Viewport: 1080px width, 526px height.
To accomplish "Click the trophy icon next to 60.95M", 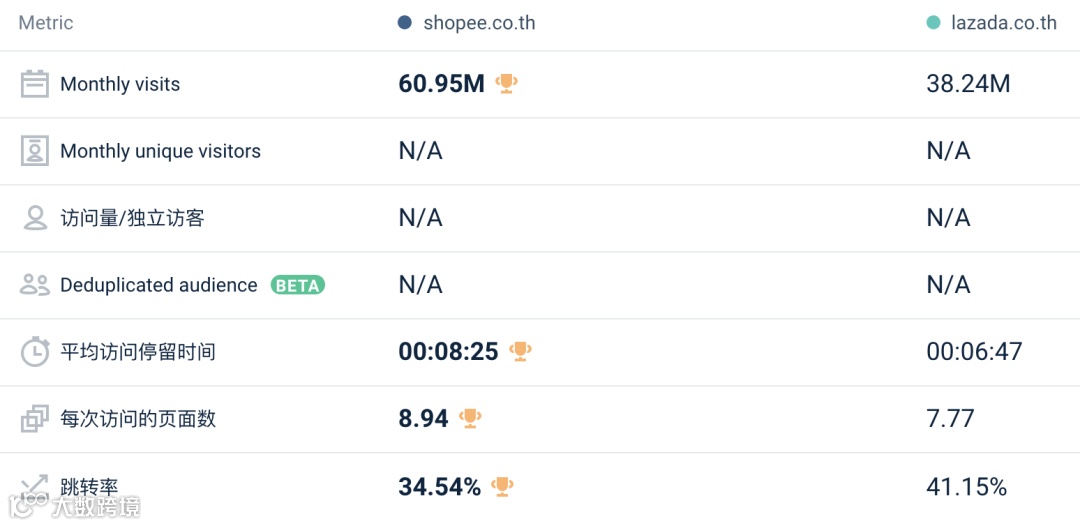I will (506, 83).
